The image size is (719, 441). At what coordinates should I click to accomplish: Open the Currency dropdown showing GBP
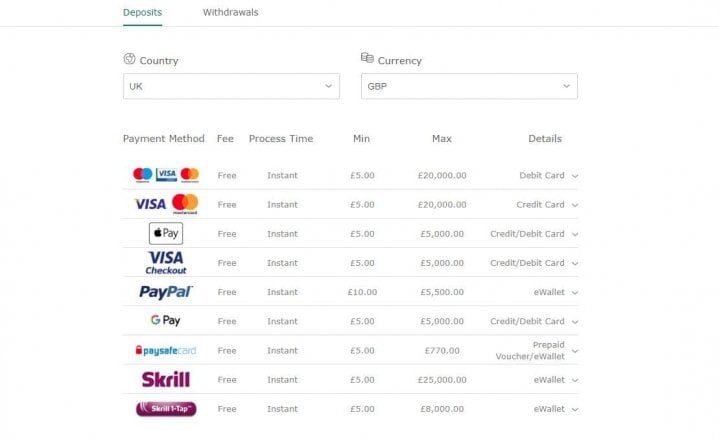click(x=469, y=86)
